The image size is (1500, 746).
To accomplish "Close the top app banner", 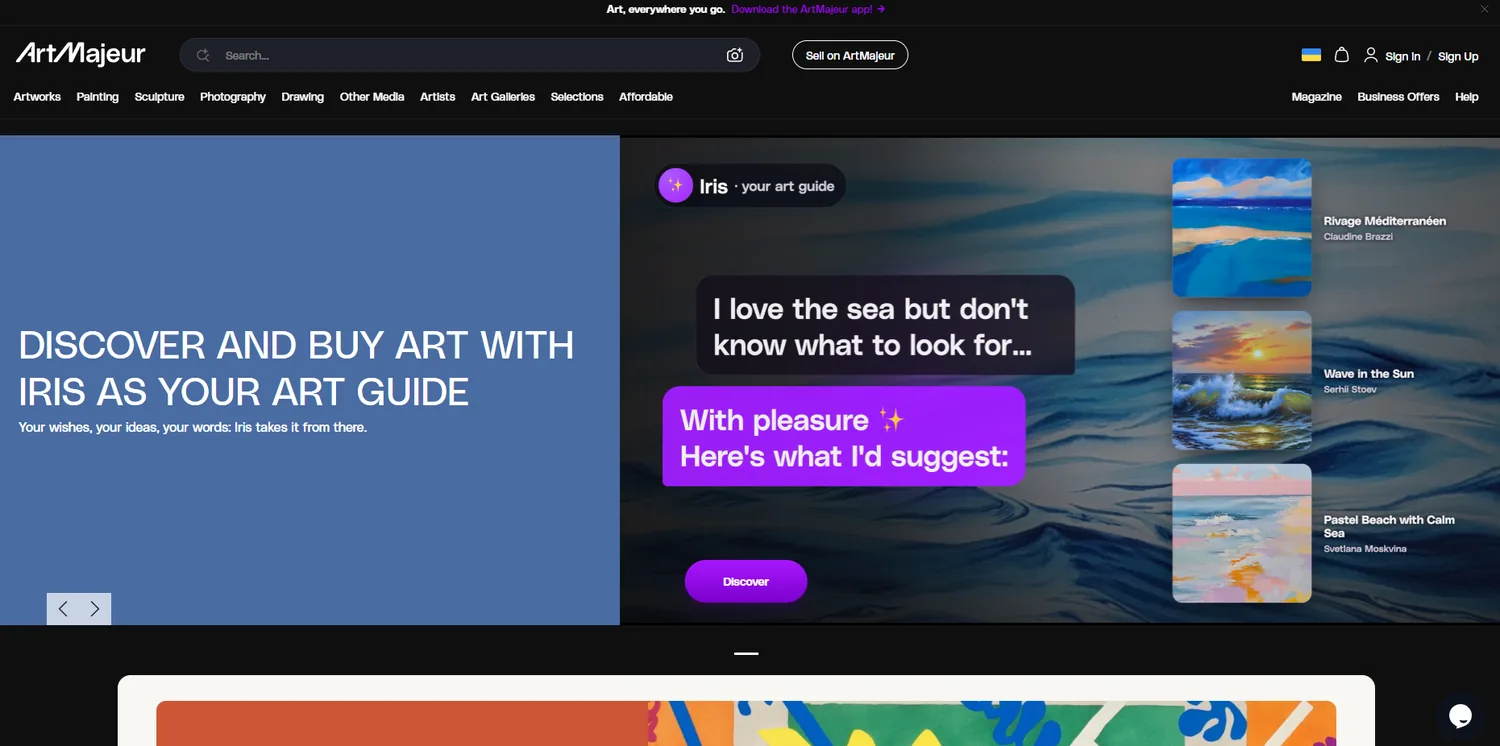I will coord(1484,9).
